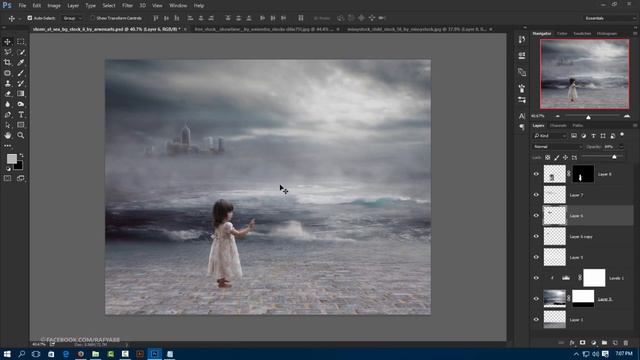
Task: Select the Gradient tool
Action: click(21, 94)
